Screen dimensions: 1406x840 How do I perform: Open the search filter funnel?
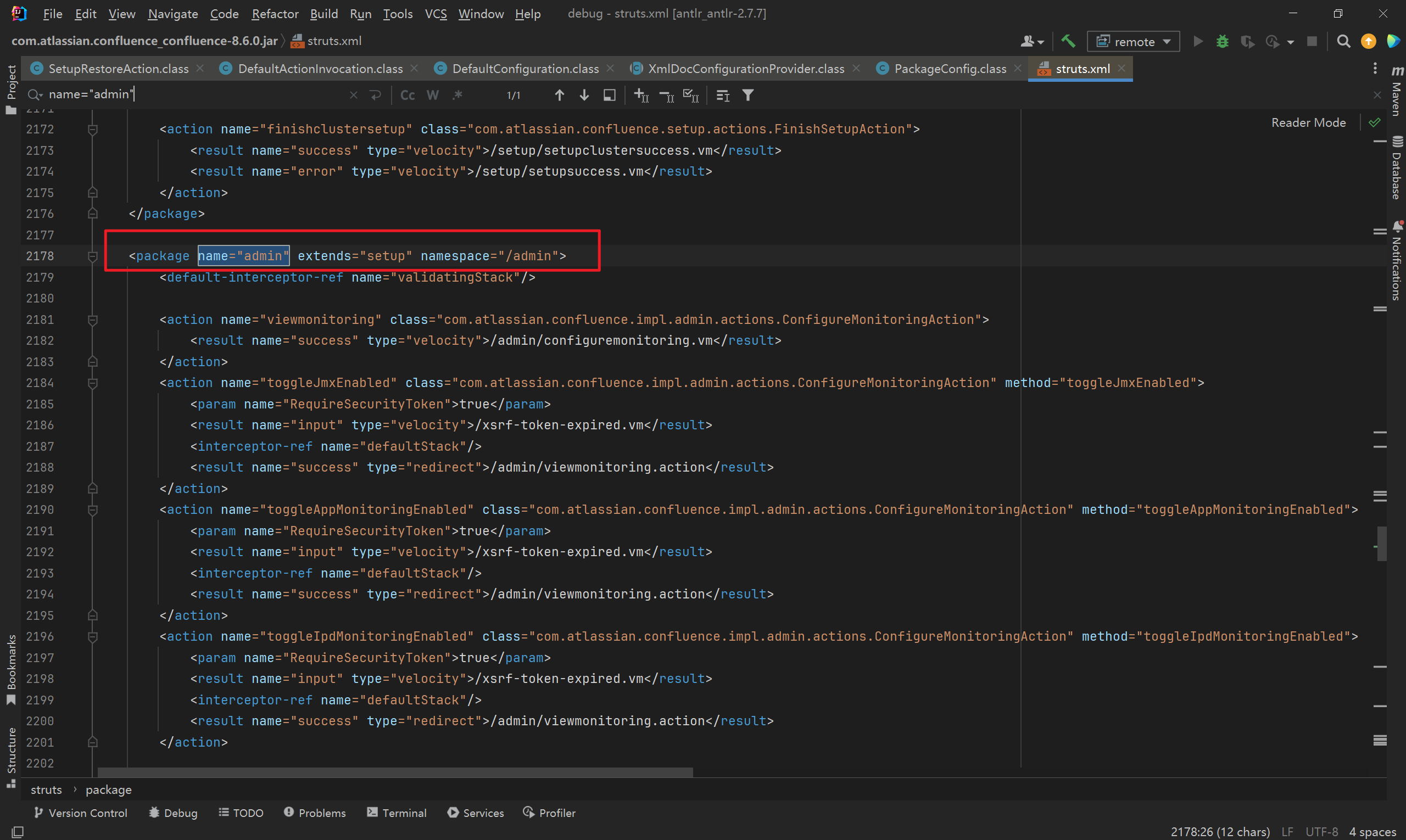(748, 95)
